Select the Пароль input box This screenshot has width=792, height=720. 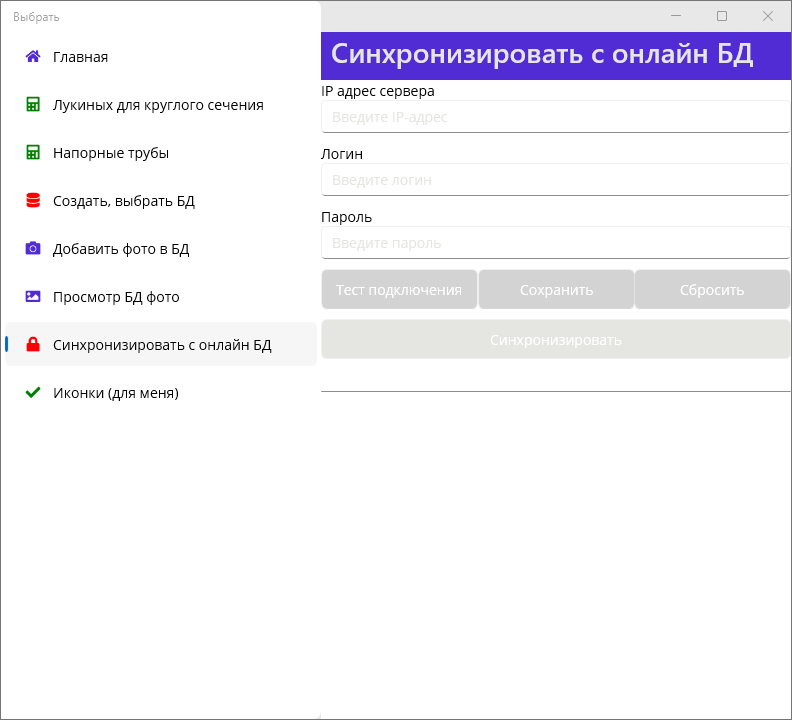click(x=555, y=243)
